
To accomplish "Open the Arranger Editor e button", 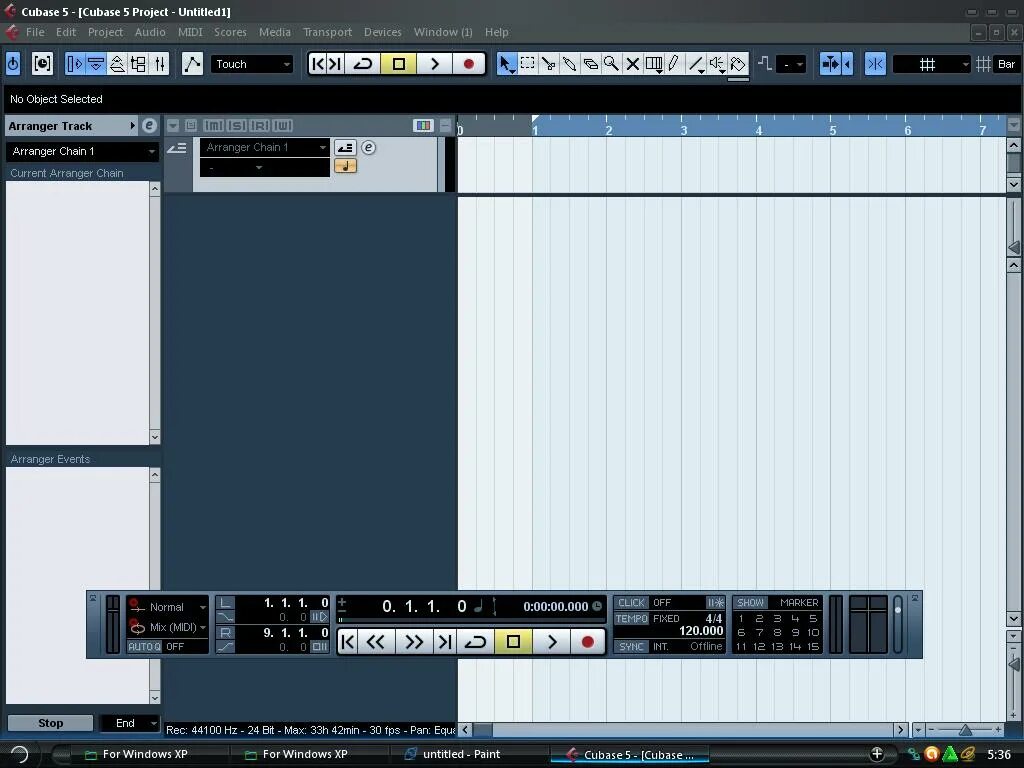I will click(x=368, y=148).
